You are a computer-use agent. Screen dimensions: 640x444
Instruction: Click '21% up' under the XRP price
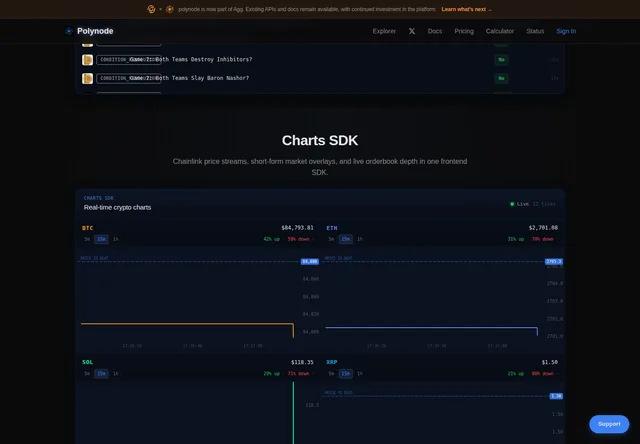click(516, 373)
